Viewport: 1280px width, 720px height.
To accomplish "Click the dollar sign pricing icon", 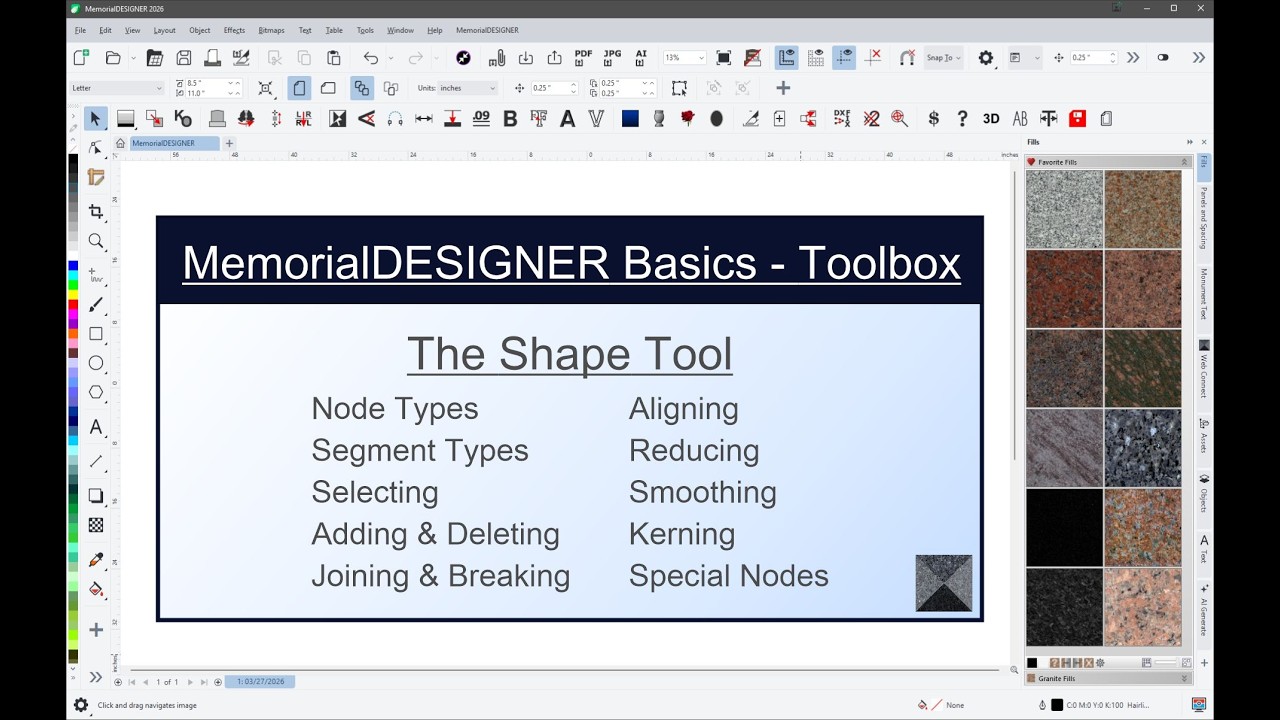I will [x=934, y=118].
